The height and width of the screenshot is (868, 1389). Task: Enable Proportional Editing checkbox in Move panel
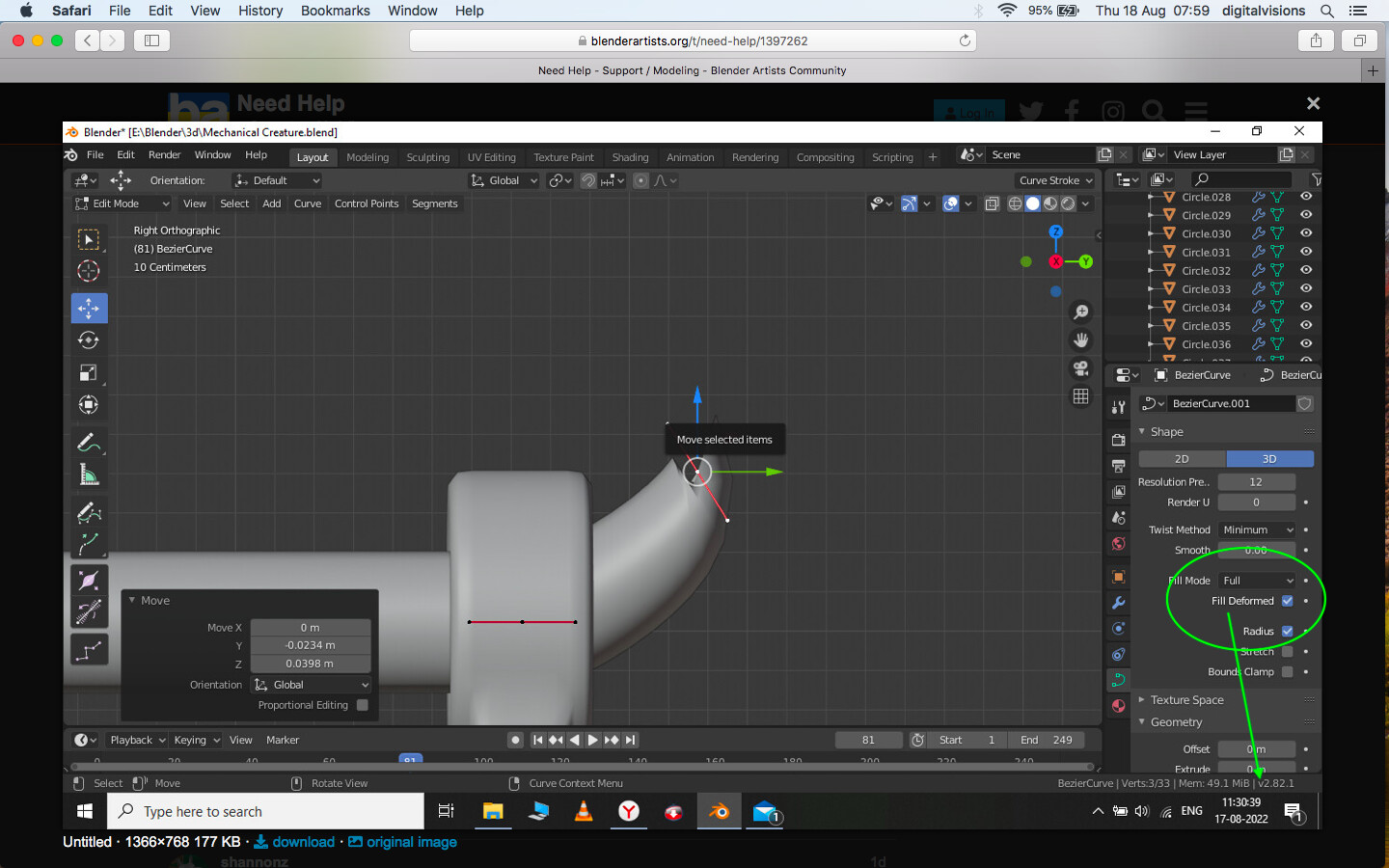pyautogui.click(x=363, y=705)
